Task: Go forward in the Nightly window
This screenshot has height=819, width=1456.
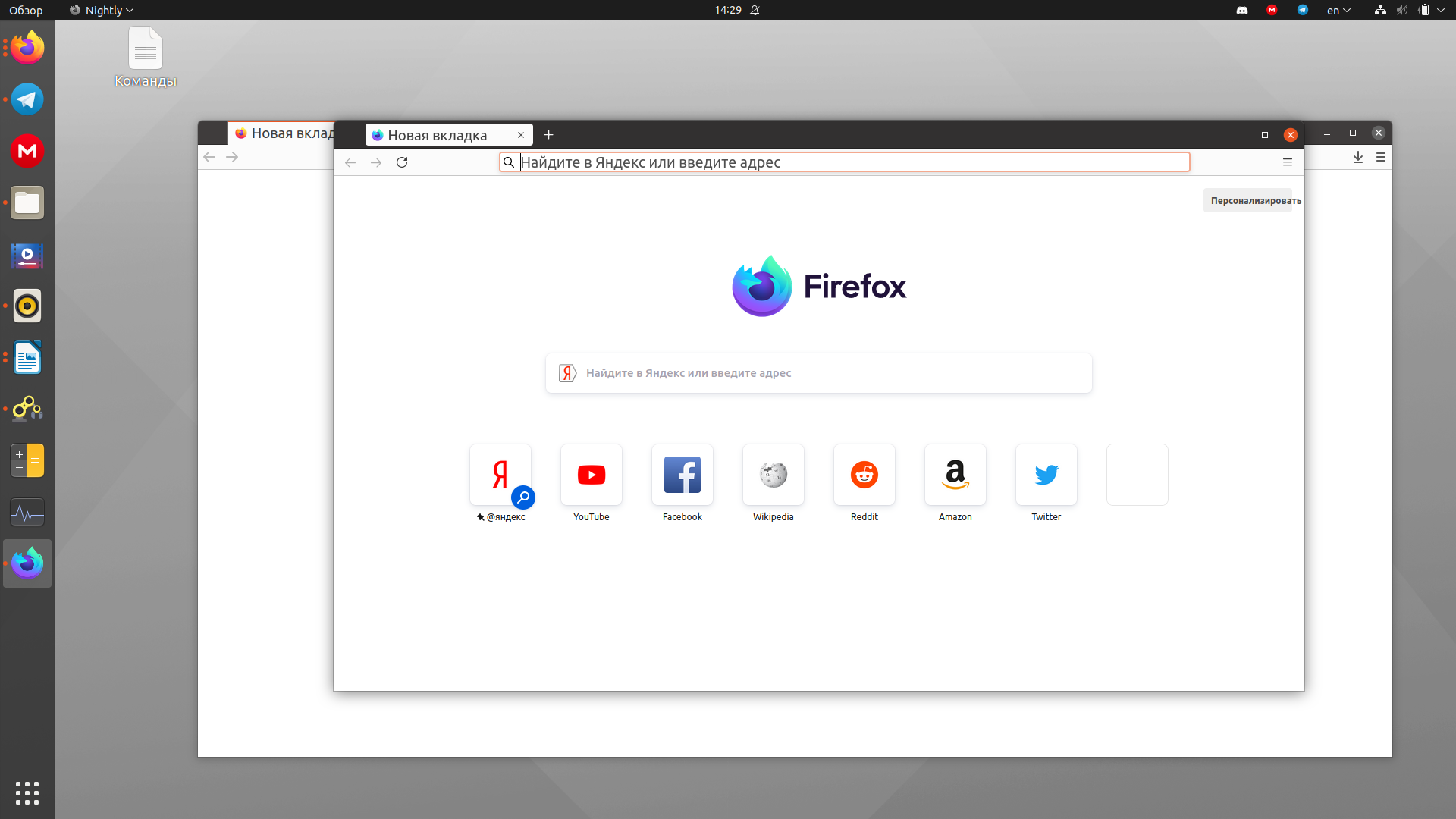Action: point(376,162)
